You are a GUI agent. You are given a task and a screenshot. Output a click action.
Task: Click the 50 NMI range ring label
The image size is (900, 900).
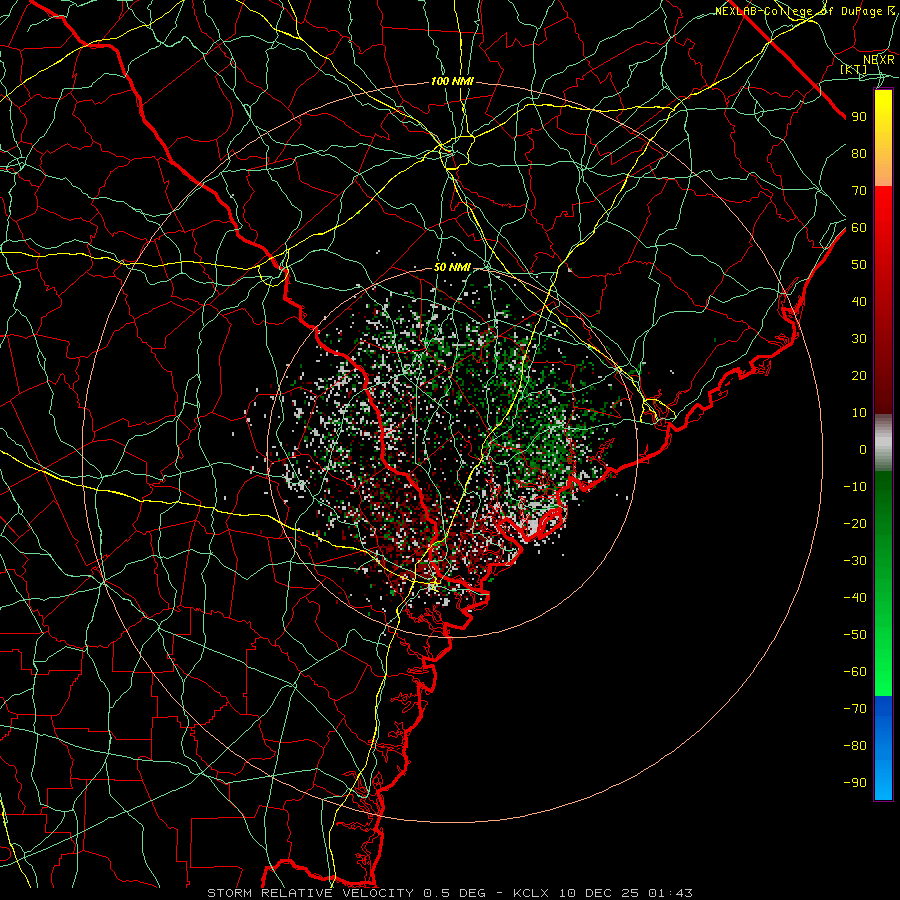click(x=452, y=267)
